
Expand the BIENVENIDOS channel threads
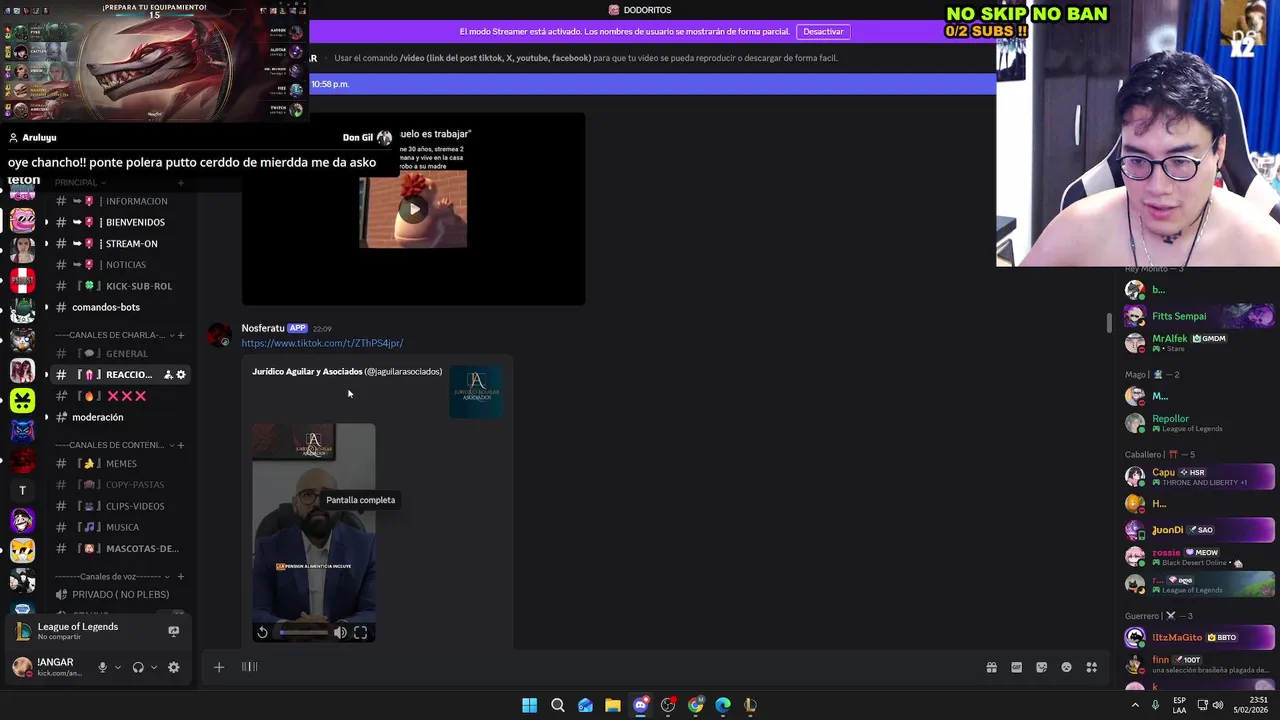pyautogui.click(x=45, y=222)
